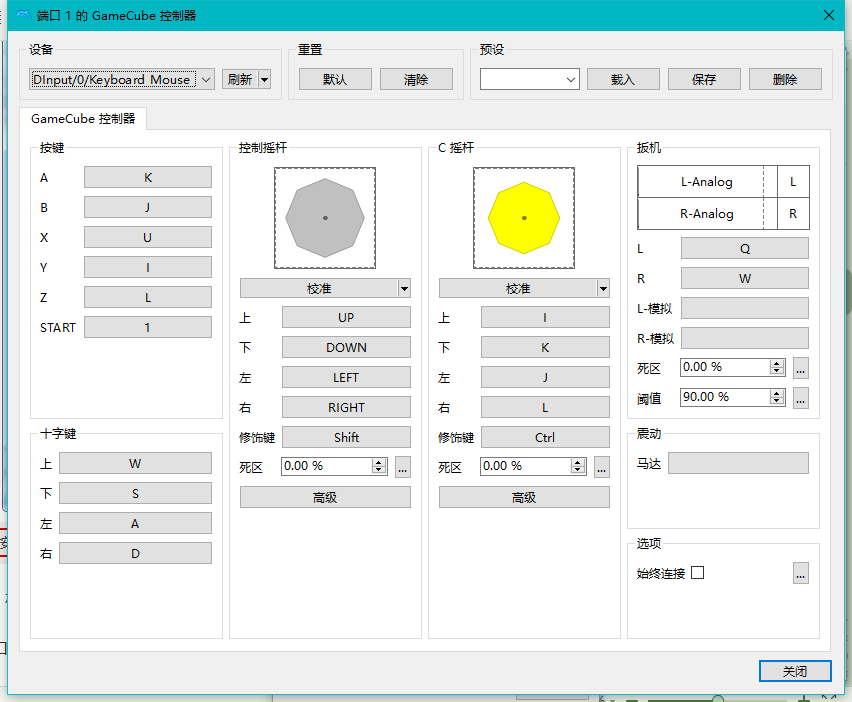This screenshot has height=702, width=852.
Task: Rebind C stick modifier mapped to Ctrl
Action: pyautogui.click(x=545, y=437)
